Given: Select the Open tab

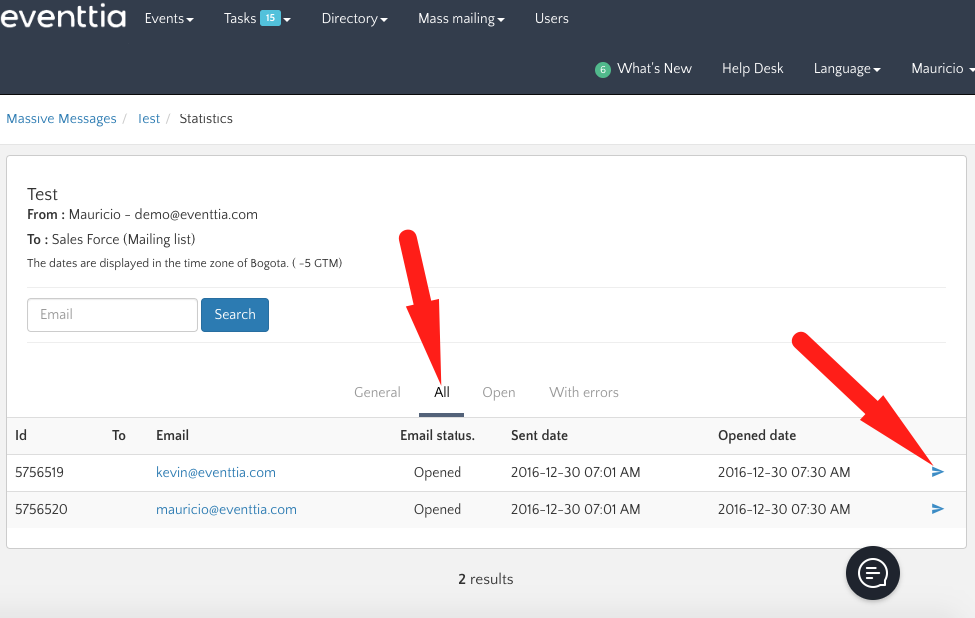Looking at the screenshot, I should pos(498,392).
